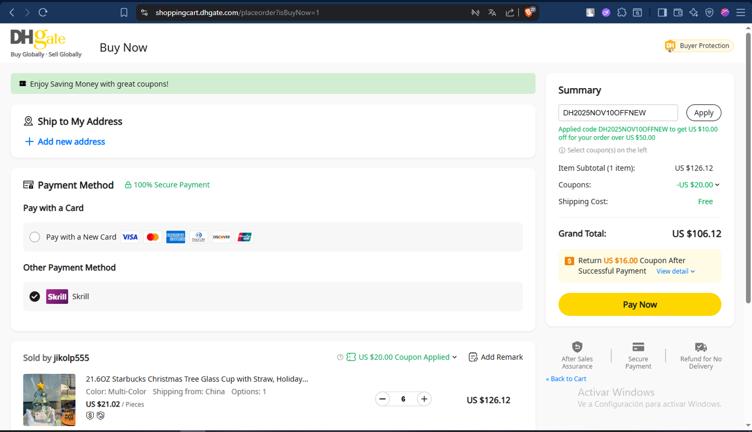
Task: Click the Skrill logo
Action: click(x=57, y=296)
